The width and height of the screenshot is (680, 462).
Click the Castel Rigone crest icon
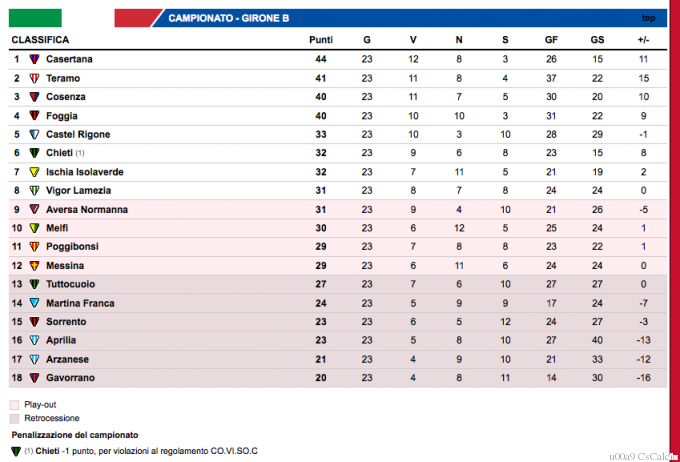35,134
